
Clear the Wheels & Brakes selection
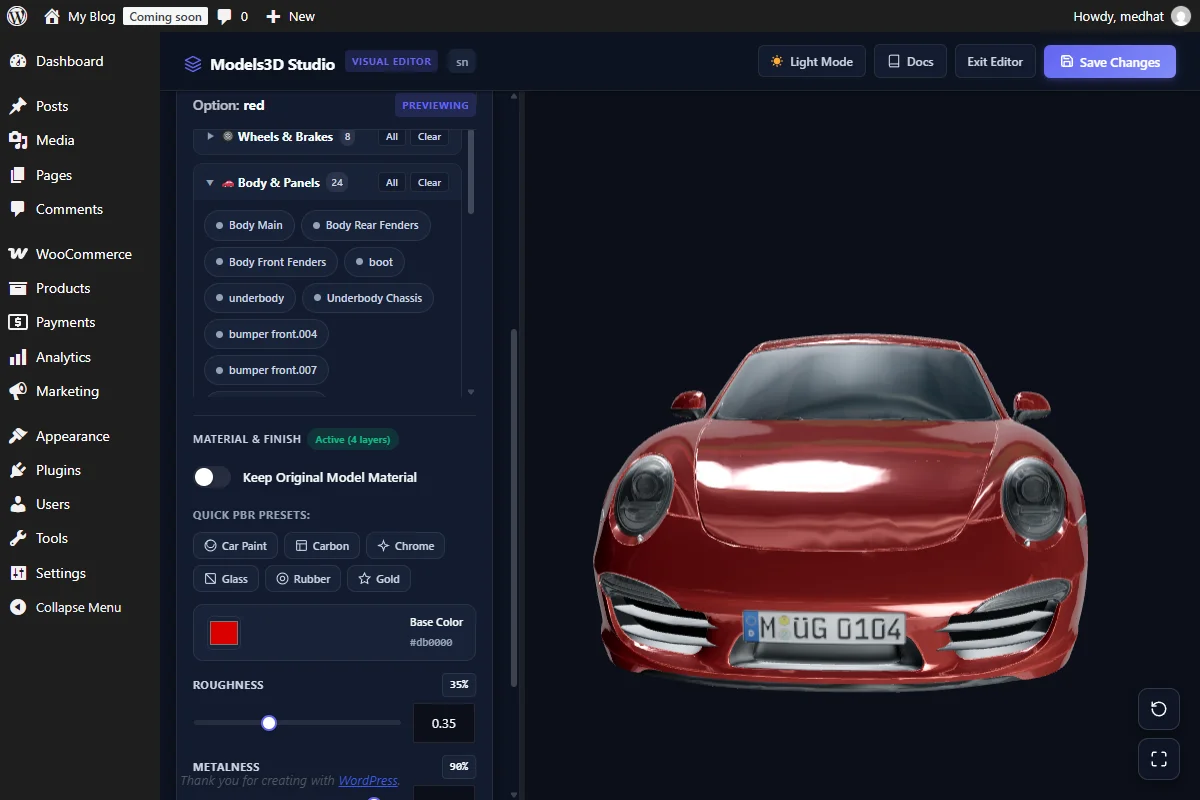(430, 137)
